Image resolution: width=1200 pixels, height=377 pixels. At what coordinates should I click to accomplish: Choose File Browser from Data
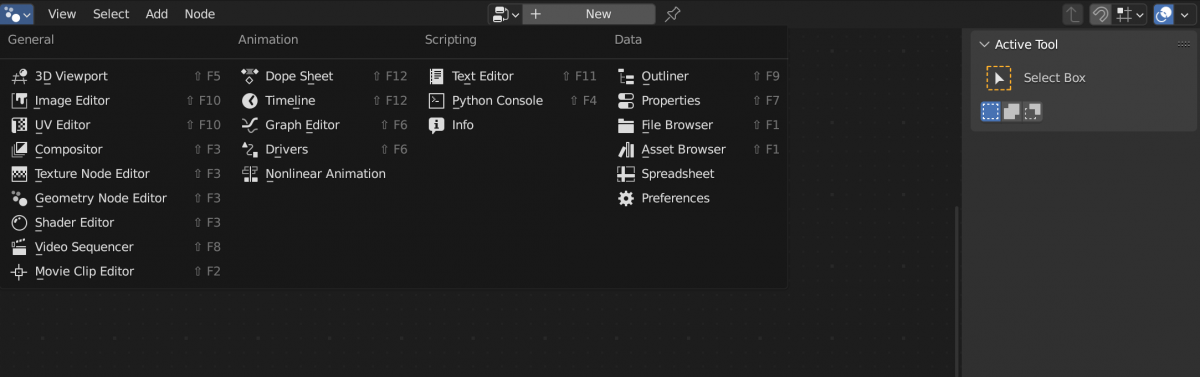point(698,125)
